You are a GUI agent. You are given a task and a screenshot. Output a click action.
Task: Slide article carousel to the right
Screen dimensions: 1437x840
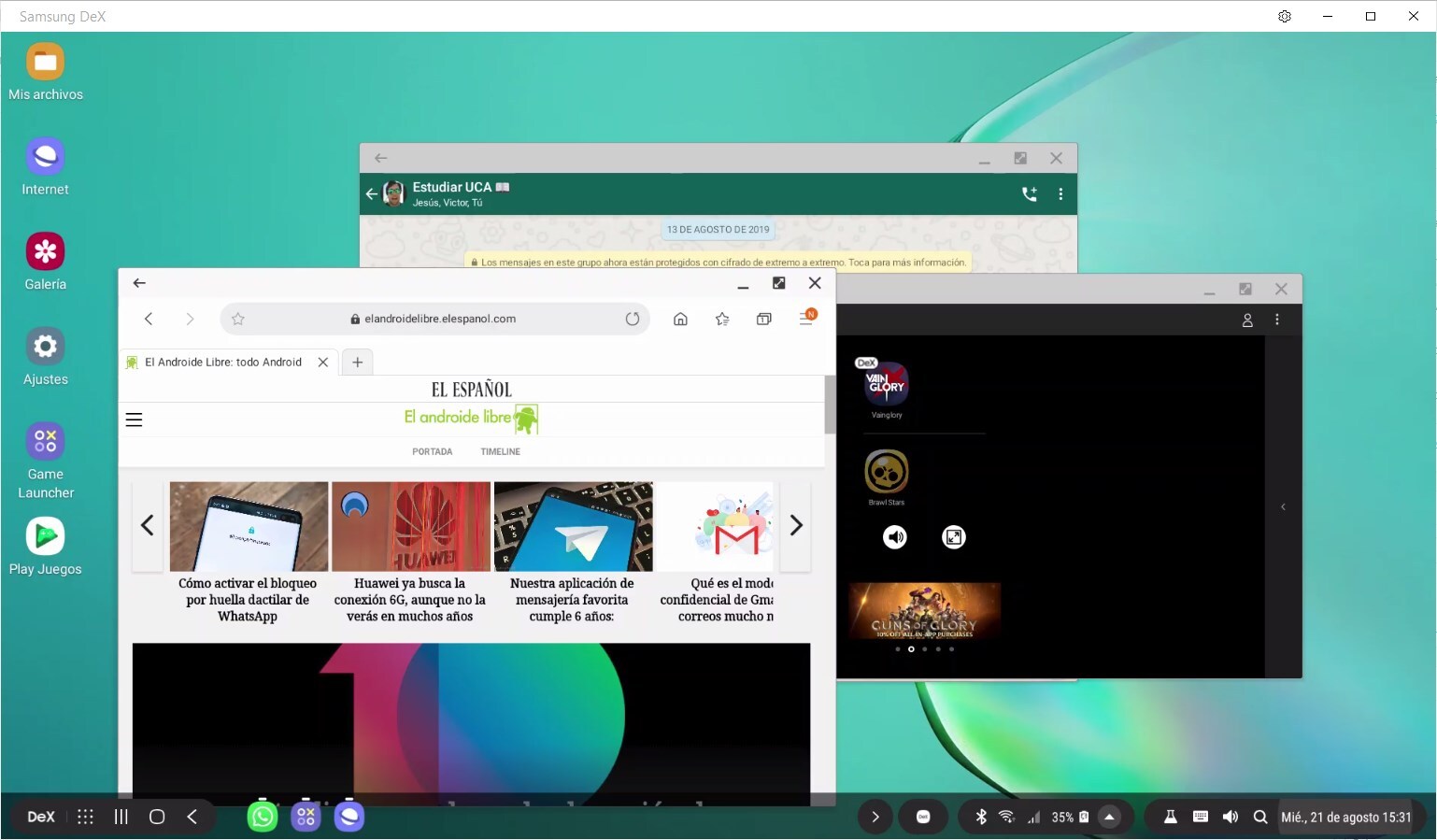[796, 526]
